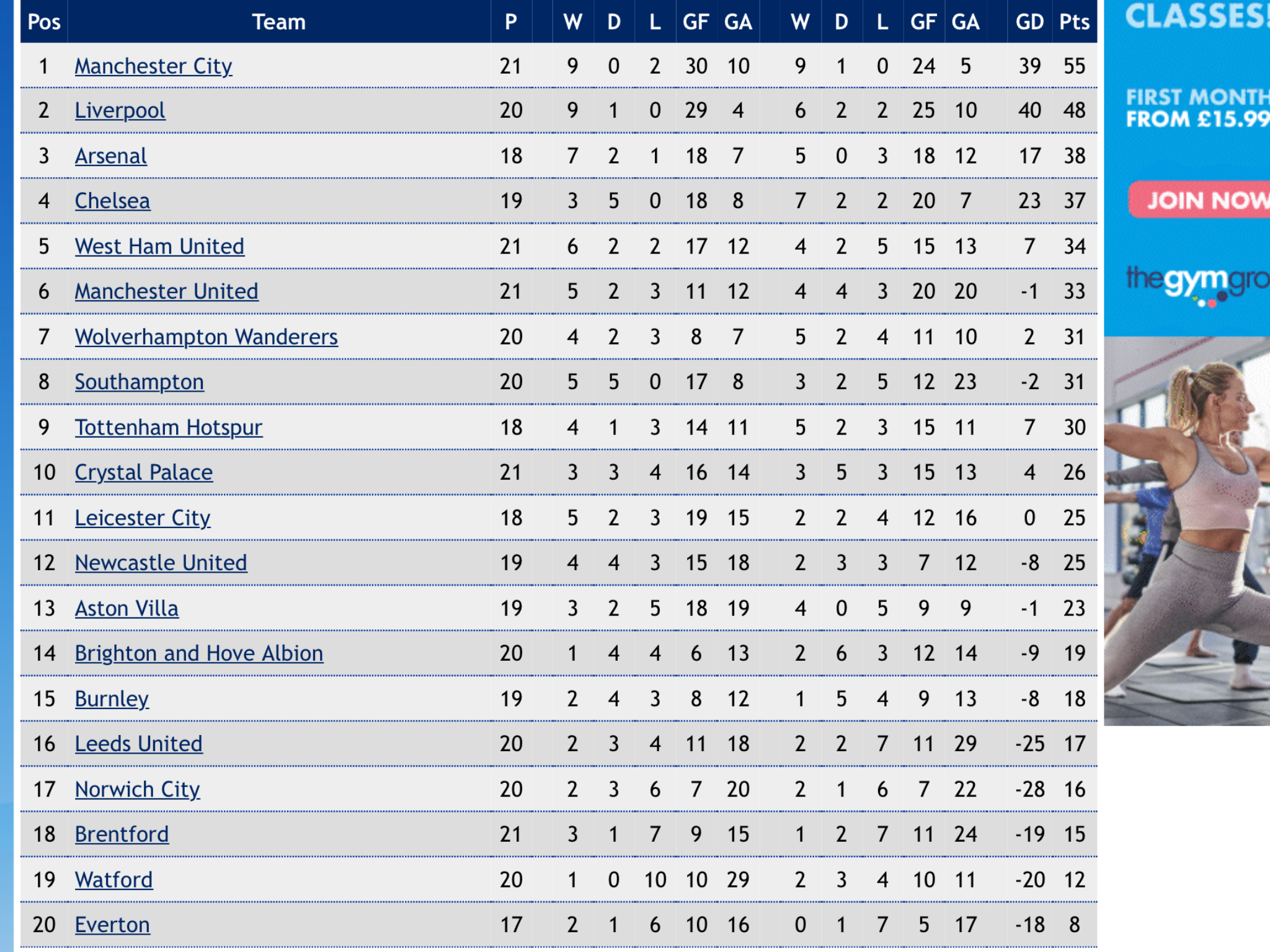Open the Liverpool team page
This screenshot has height=952, width=1270.
coord(120,110)
